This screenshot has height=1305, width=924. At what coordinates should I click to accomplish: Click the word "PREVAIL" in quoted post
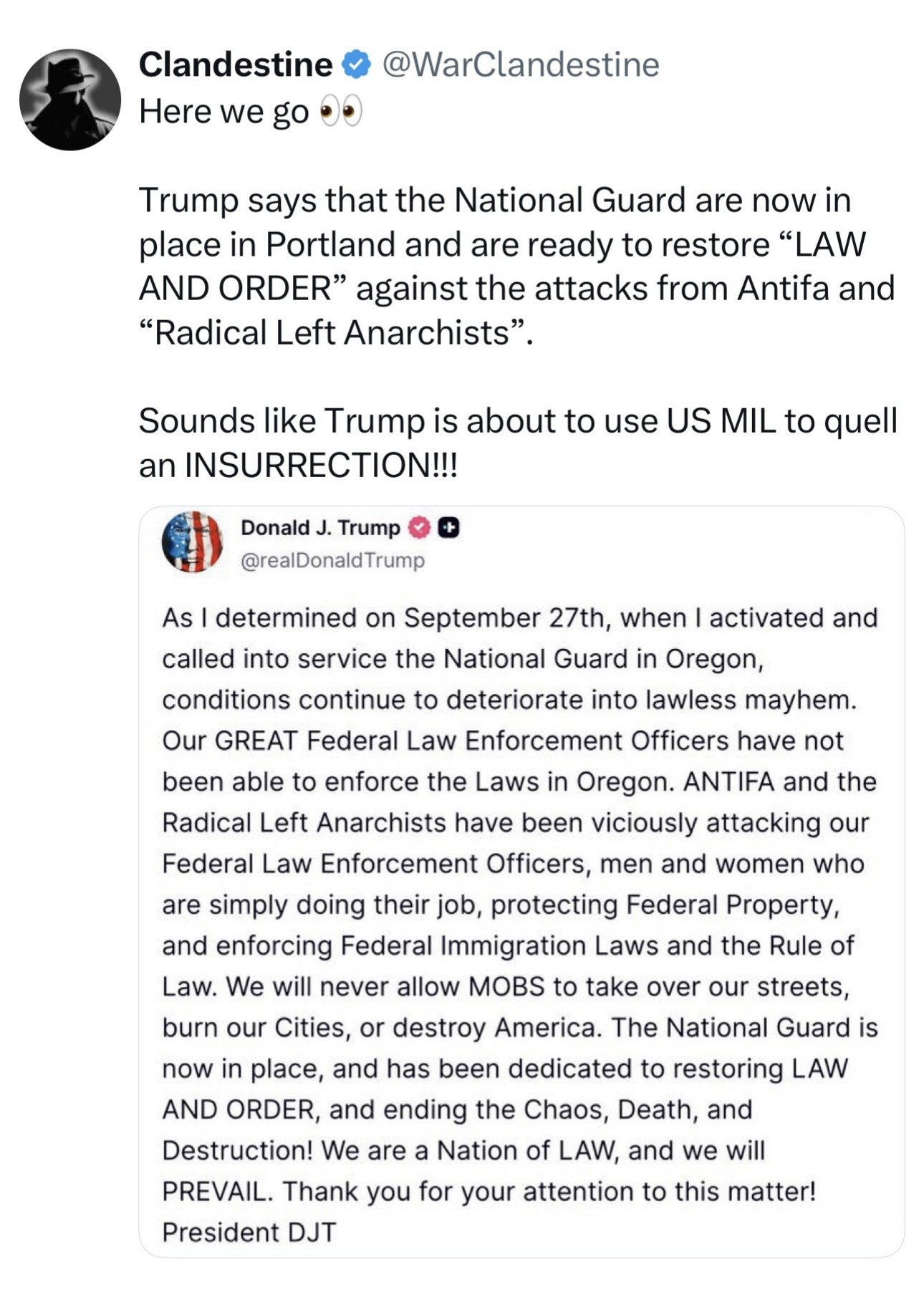(216, 1191)
